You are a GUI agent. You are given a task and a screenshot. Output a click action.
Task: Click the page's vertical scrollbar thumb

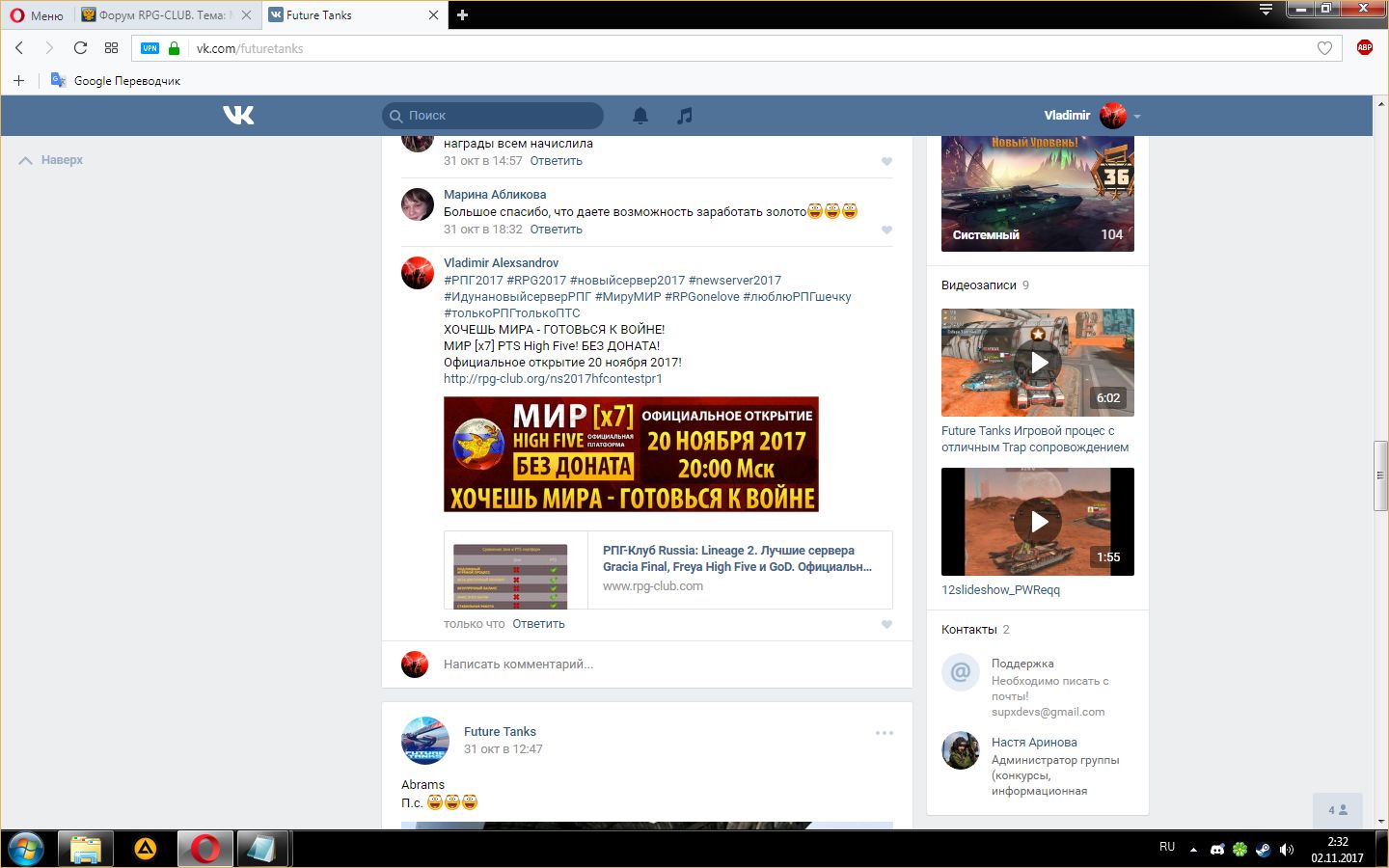point(1380,475)
